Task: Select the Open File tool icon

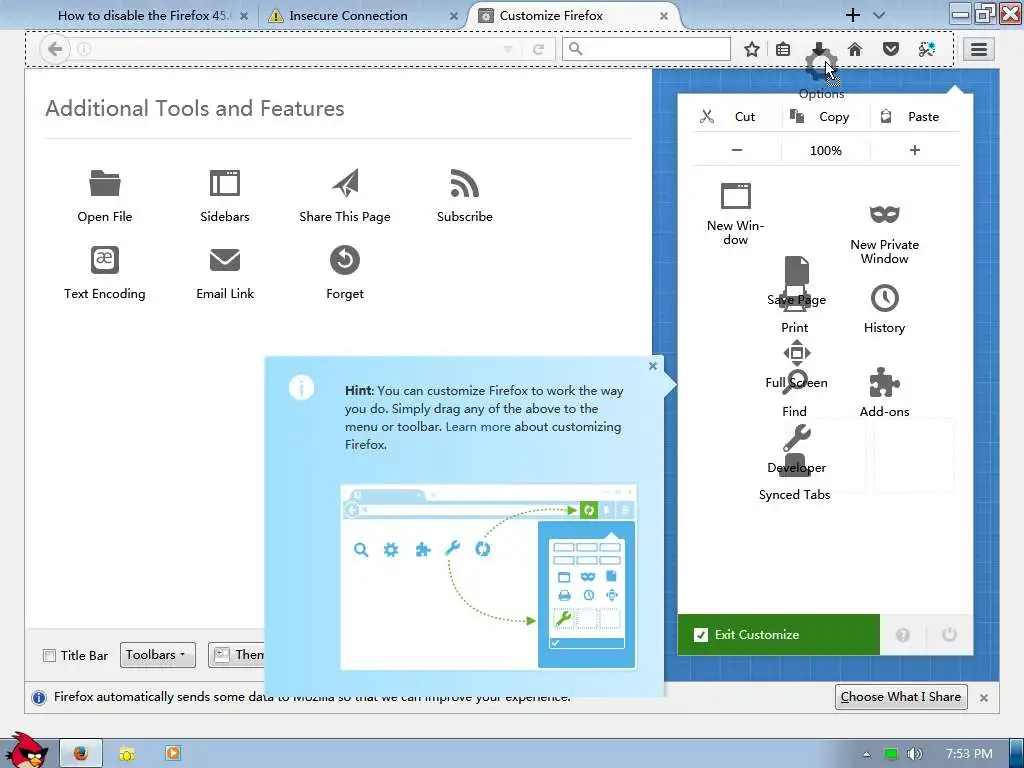Action: 104,184
